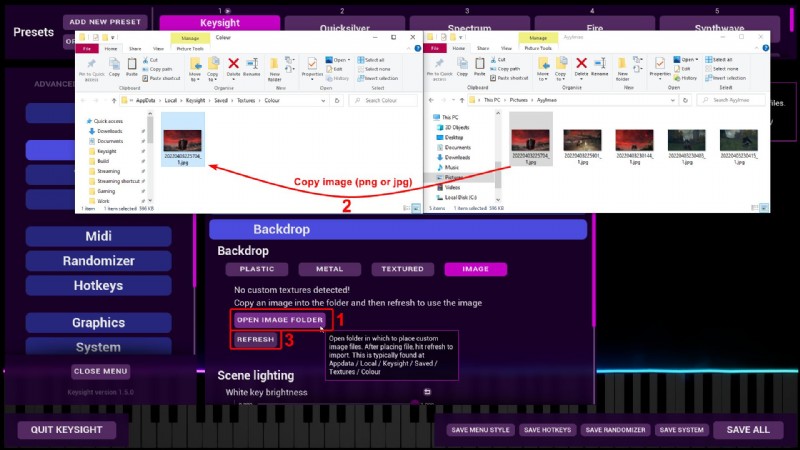
Task: Click Quit Keysight button
Action: point(67,430)
